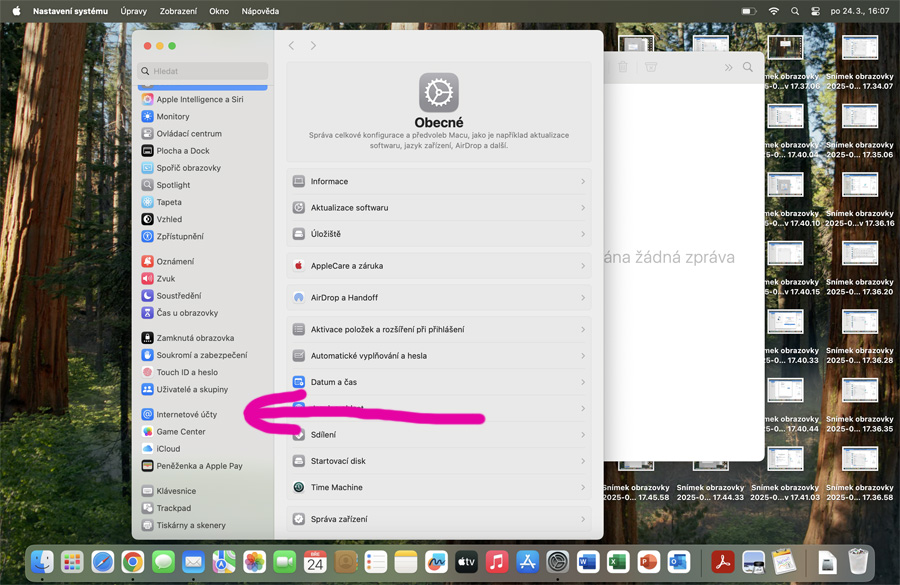Open Aktualizace softwaru settings

coord(349,208)
